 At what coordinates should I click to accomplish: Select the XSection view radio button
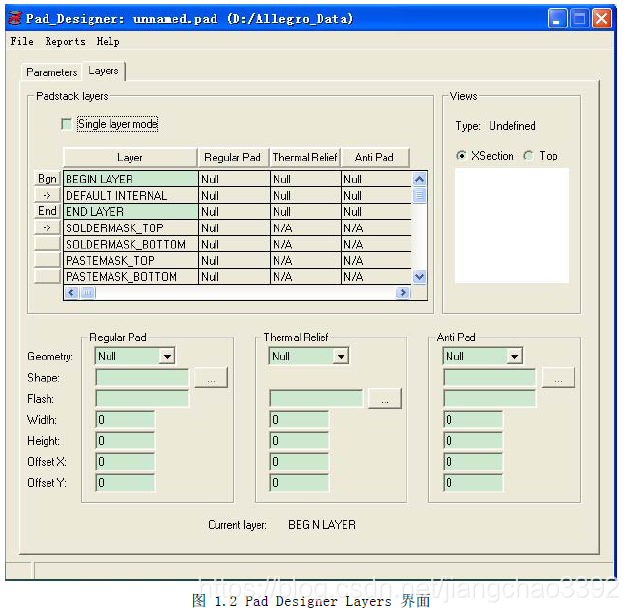pyautogui.click(x=461, y=156)
